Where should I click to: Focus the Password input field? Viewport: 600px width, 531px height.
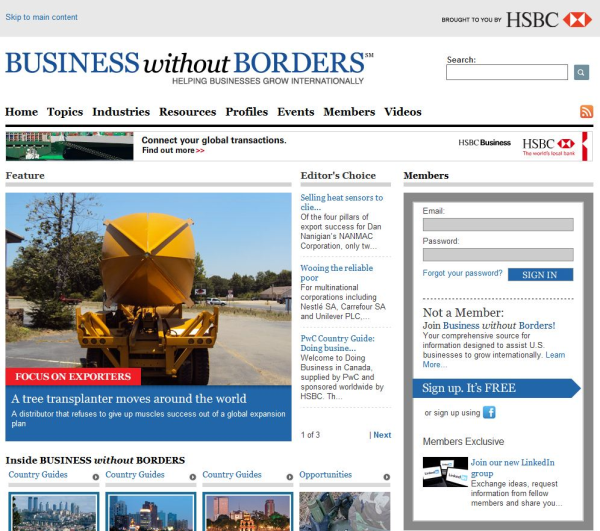click(498, 255)
